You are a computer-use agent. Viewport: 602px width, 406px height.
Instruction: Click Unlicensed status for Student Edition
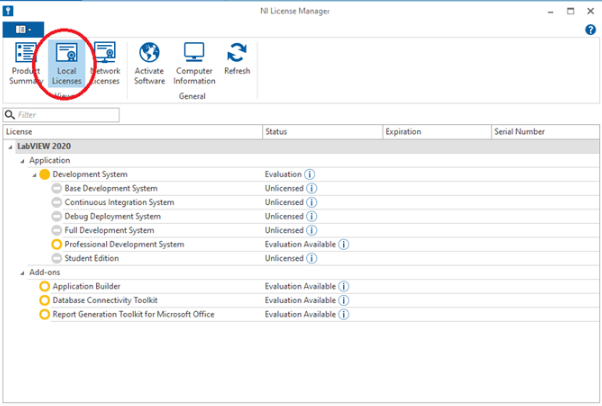[x=284, y=259]
